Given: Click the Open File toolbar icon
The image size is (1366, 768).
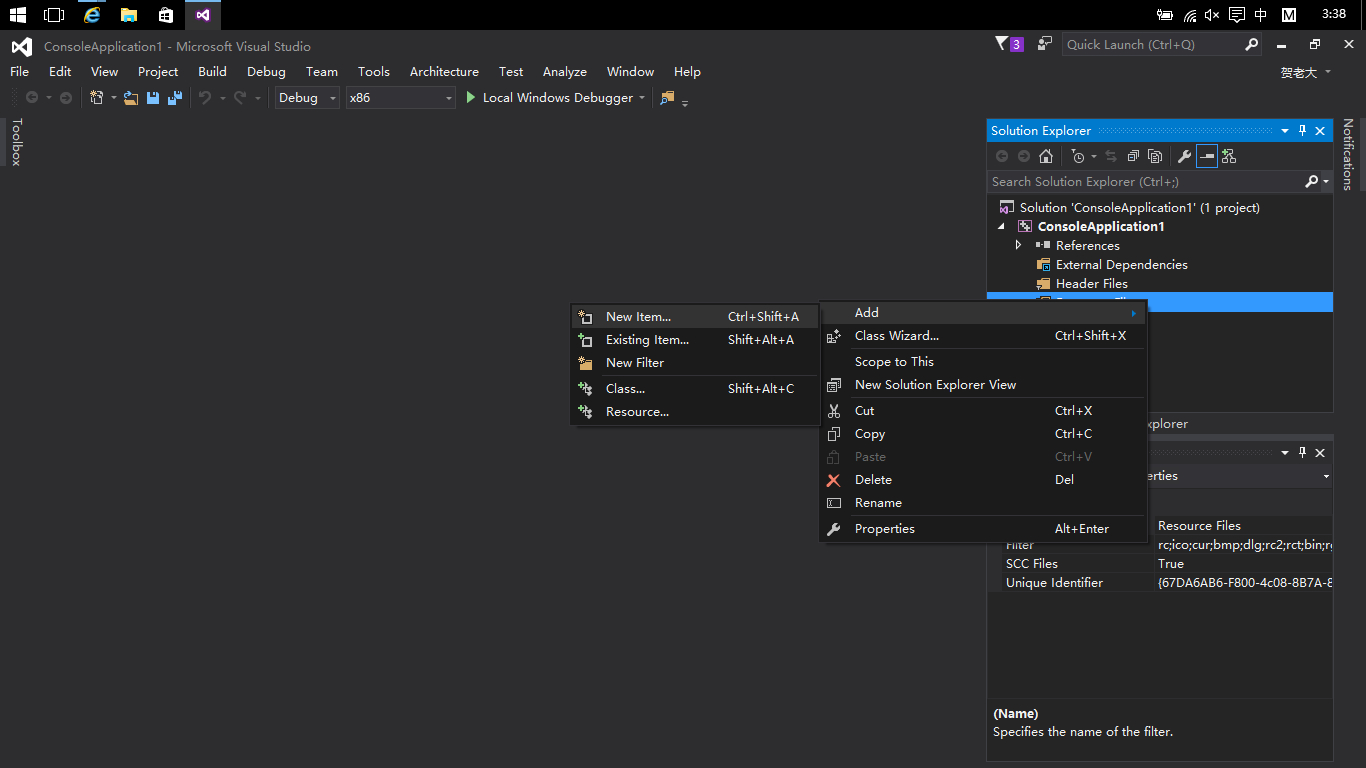Looking at the screenshot, I should click(131, 98).
